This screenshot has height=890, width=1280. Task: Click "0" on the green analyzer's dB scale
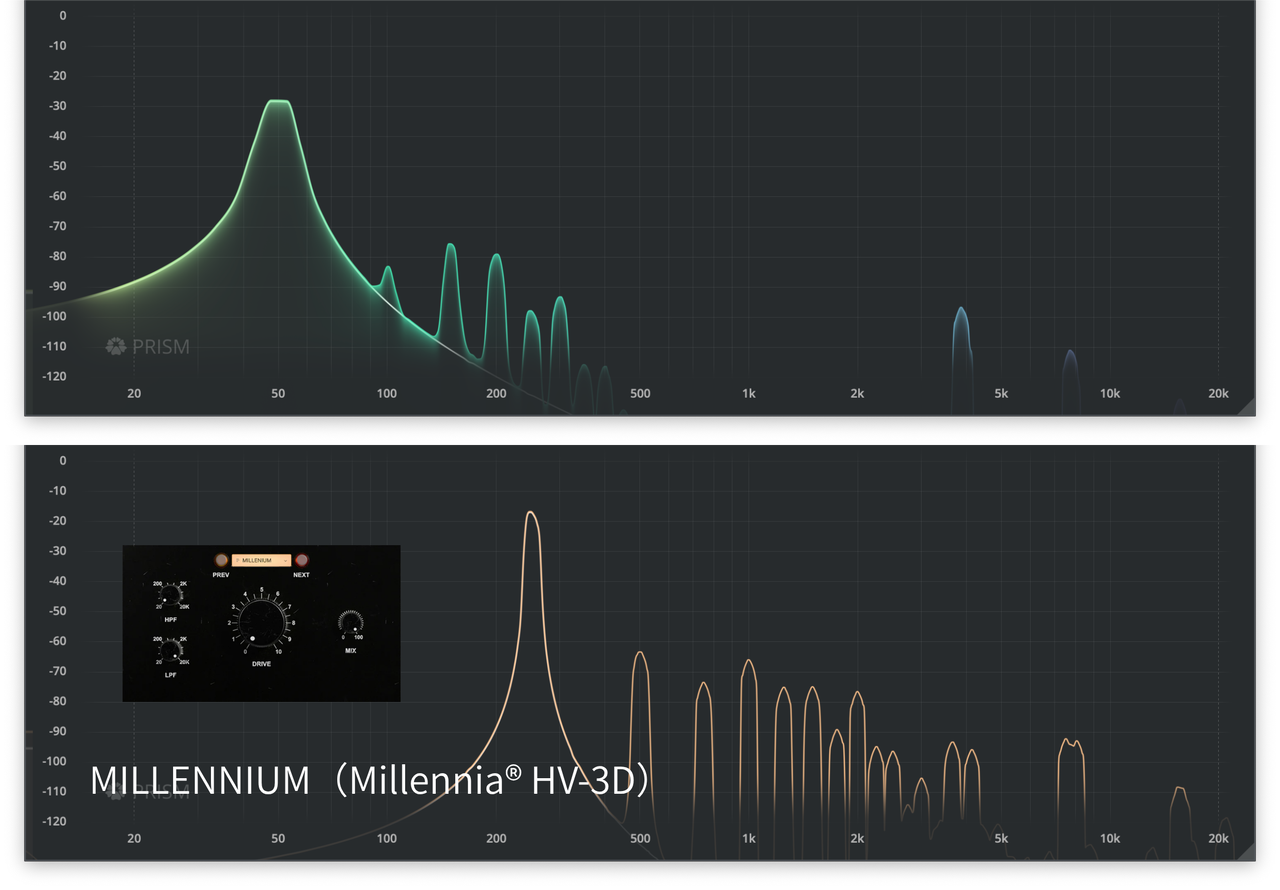(63, 16)
